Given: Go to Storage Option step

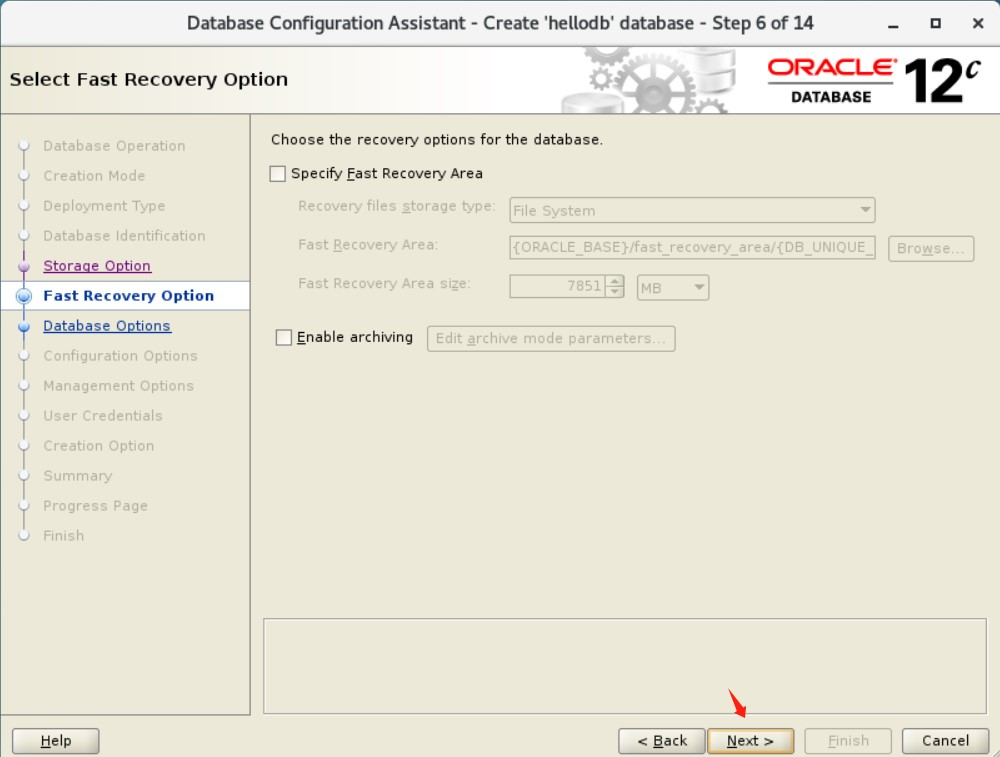Looking at the screenshot, I should pos(97,265).
